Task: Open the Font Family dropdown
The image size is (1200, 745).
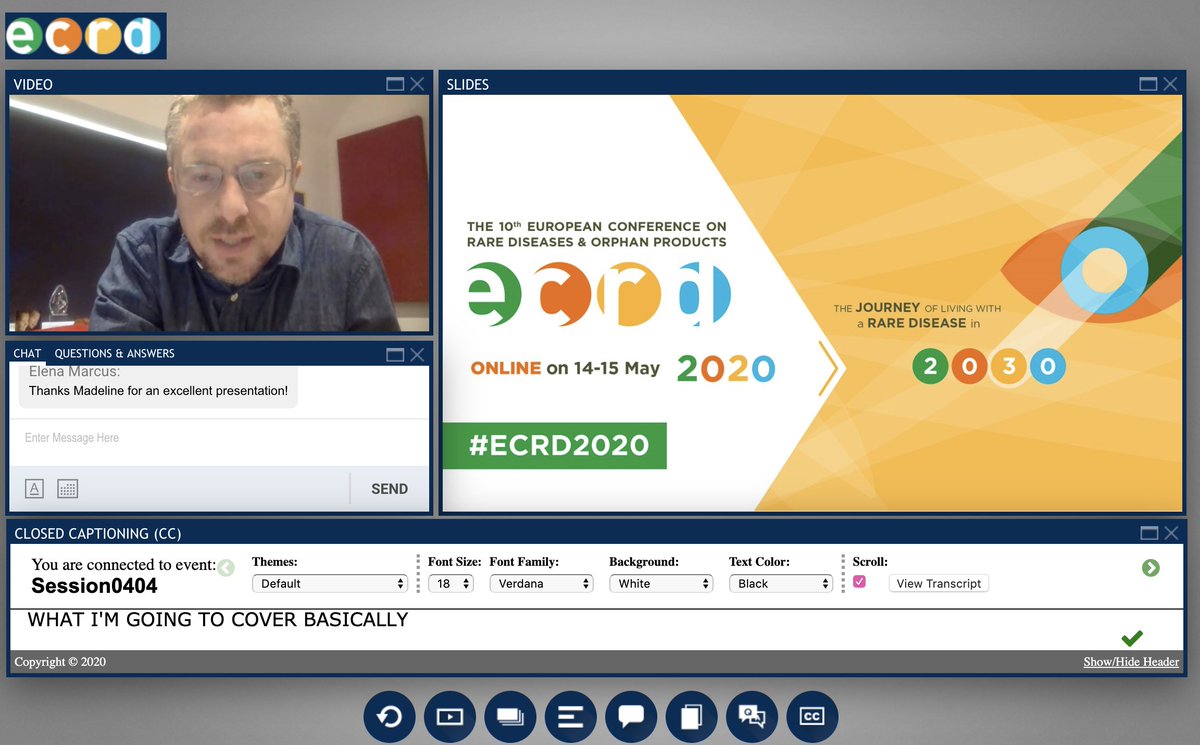Action: pos(541,583)
